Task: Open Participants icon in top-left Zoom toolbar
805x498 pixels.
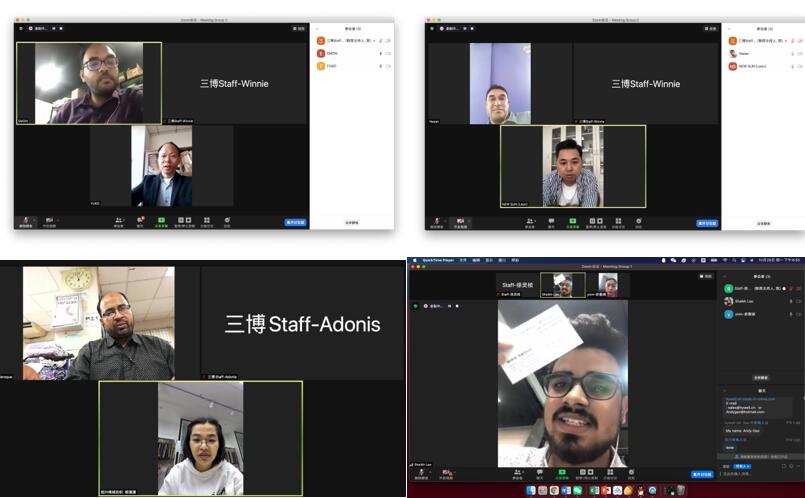Action: pos(118,221)
